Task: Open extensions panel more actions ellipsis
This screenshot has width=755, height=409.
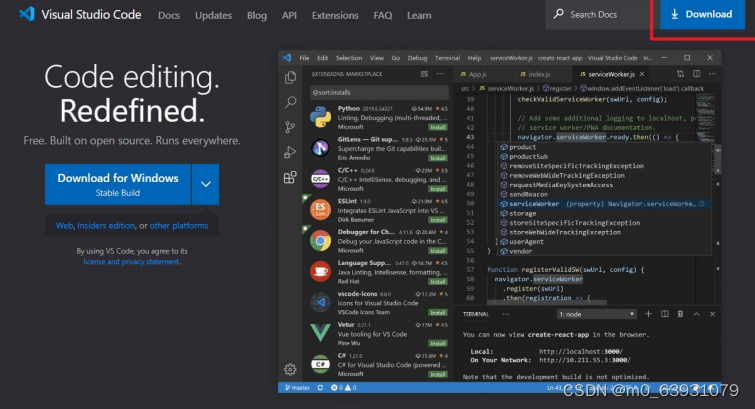Action: pyautogui.click(x=440, y=74)
